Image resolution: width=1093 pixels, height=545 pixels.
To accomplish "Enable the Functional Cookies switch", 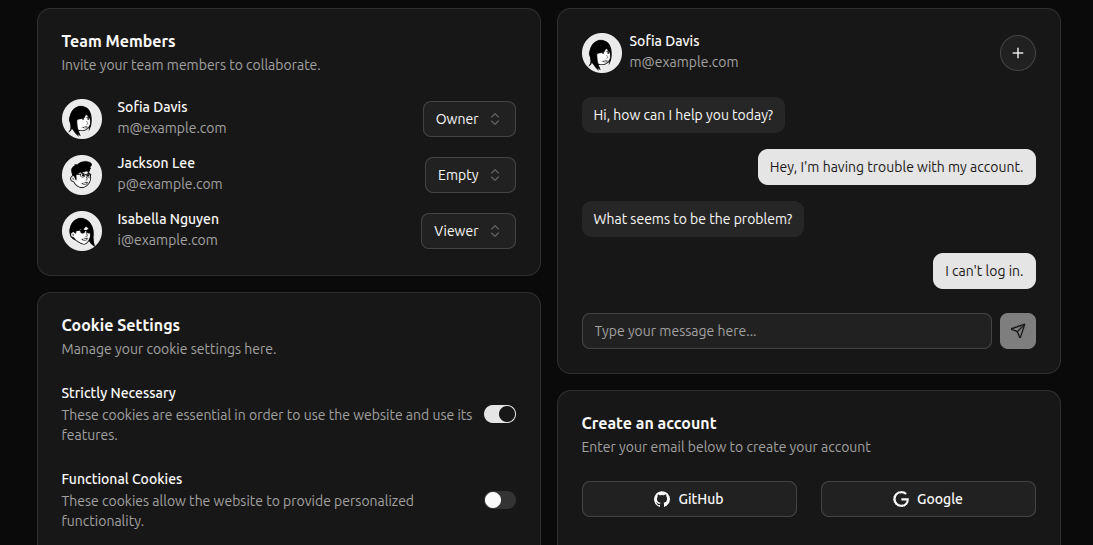I will pos(499,500).
